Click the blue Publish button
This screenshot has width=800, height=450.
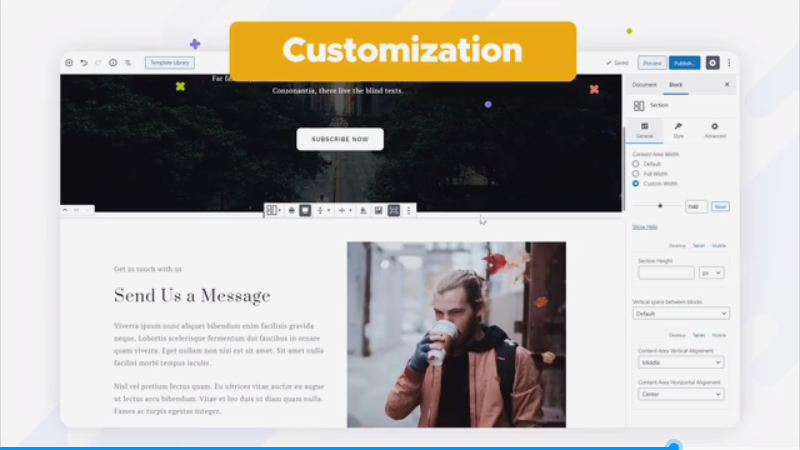click(684, 63)
